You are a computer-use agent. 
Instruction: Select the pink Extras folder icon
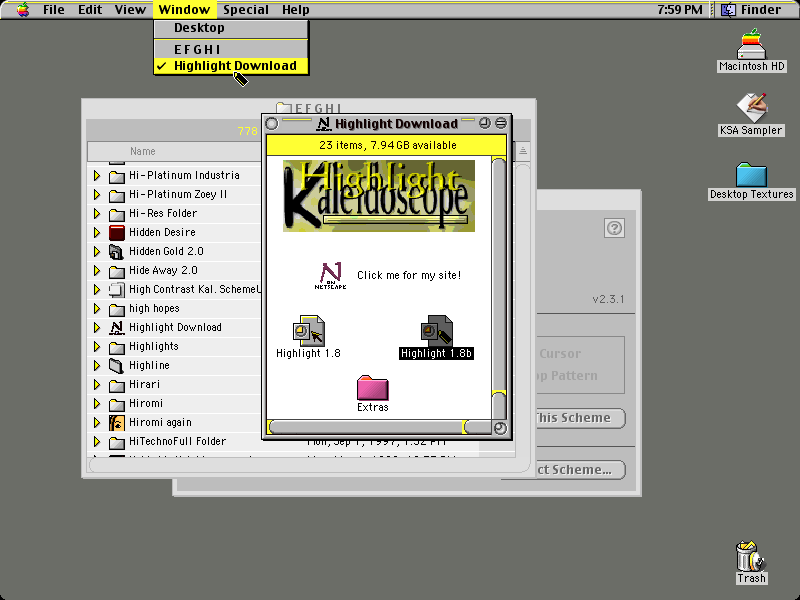(372, 388)
